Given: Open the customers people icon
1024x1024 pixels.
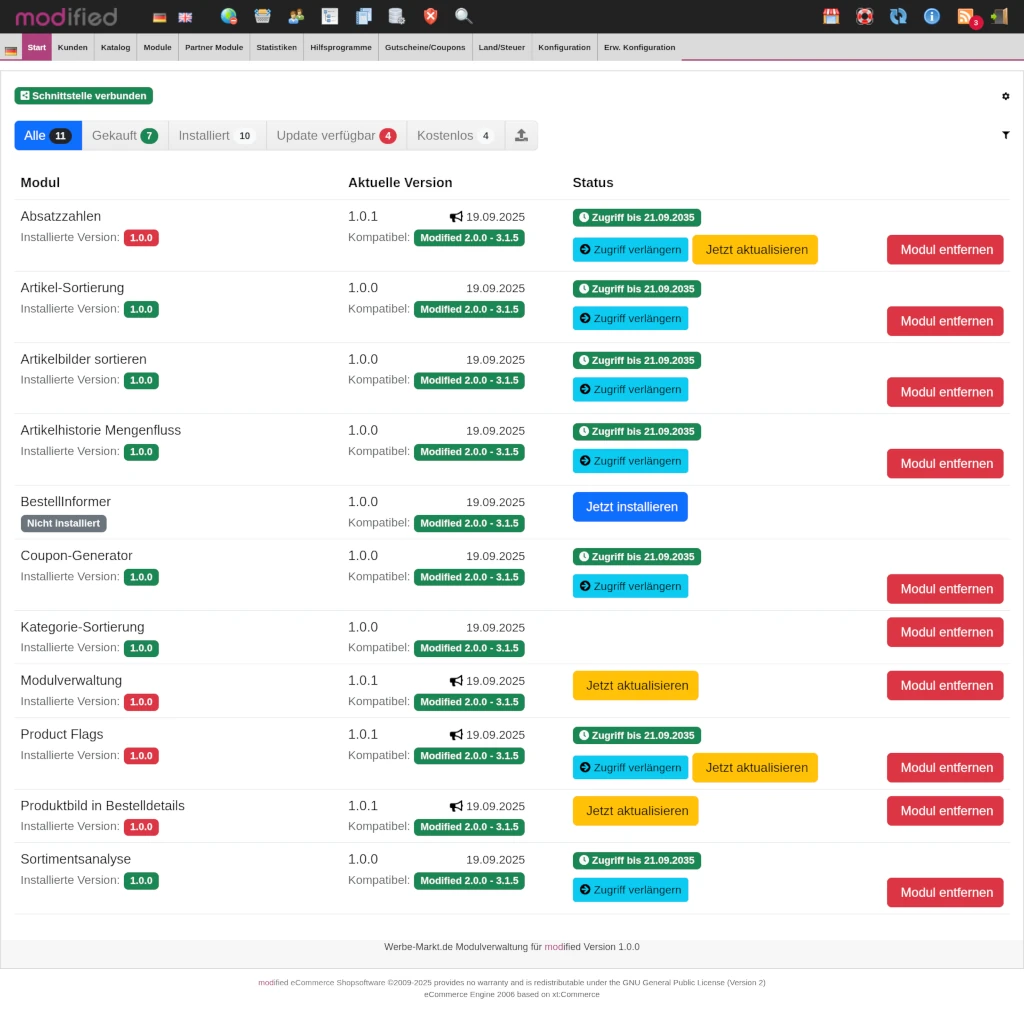Looking at the screenshot, I should coord(296,16).
